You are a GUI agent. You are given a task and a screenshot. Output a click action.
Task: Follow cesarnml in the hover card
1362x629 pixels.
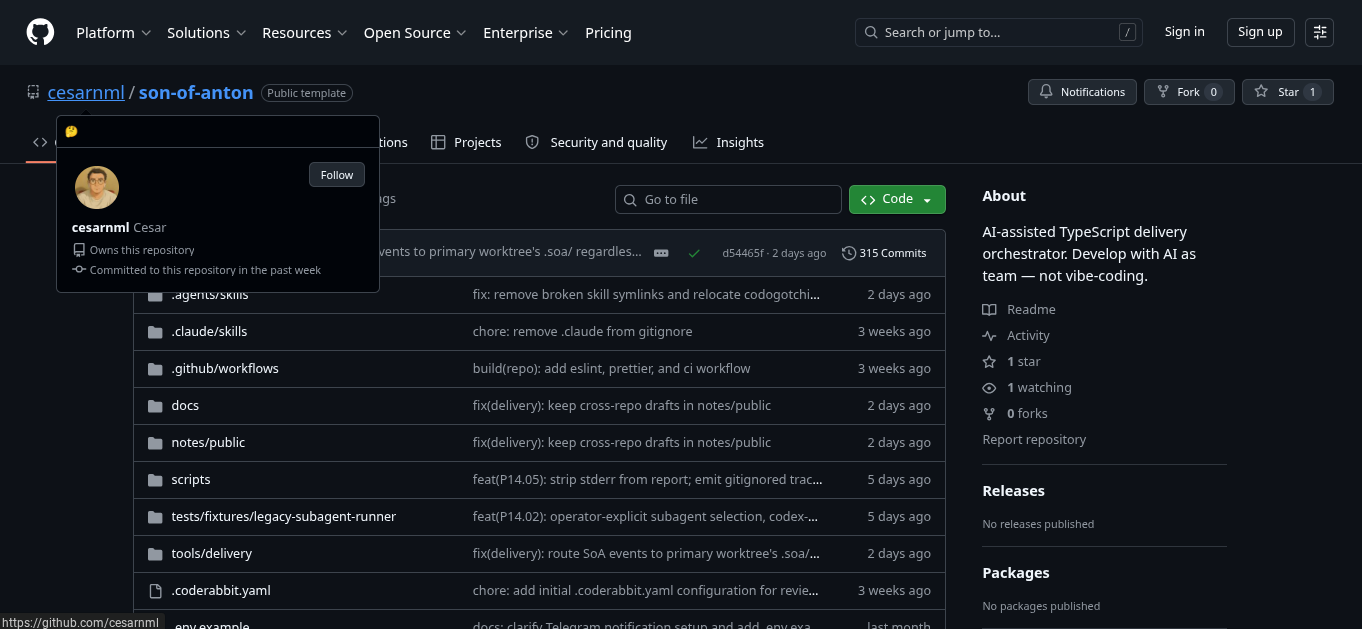point(337,175)
